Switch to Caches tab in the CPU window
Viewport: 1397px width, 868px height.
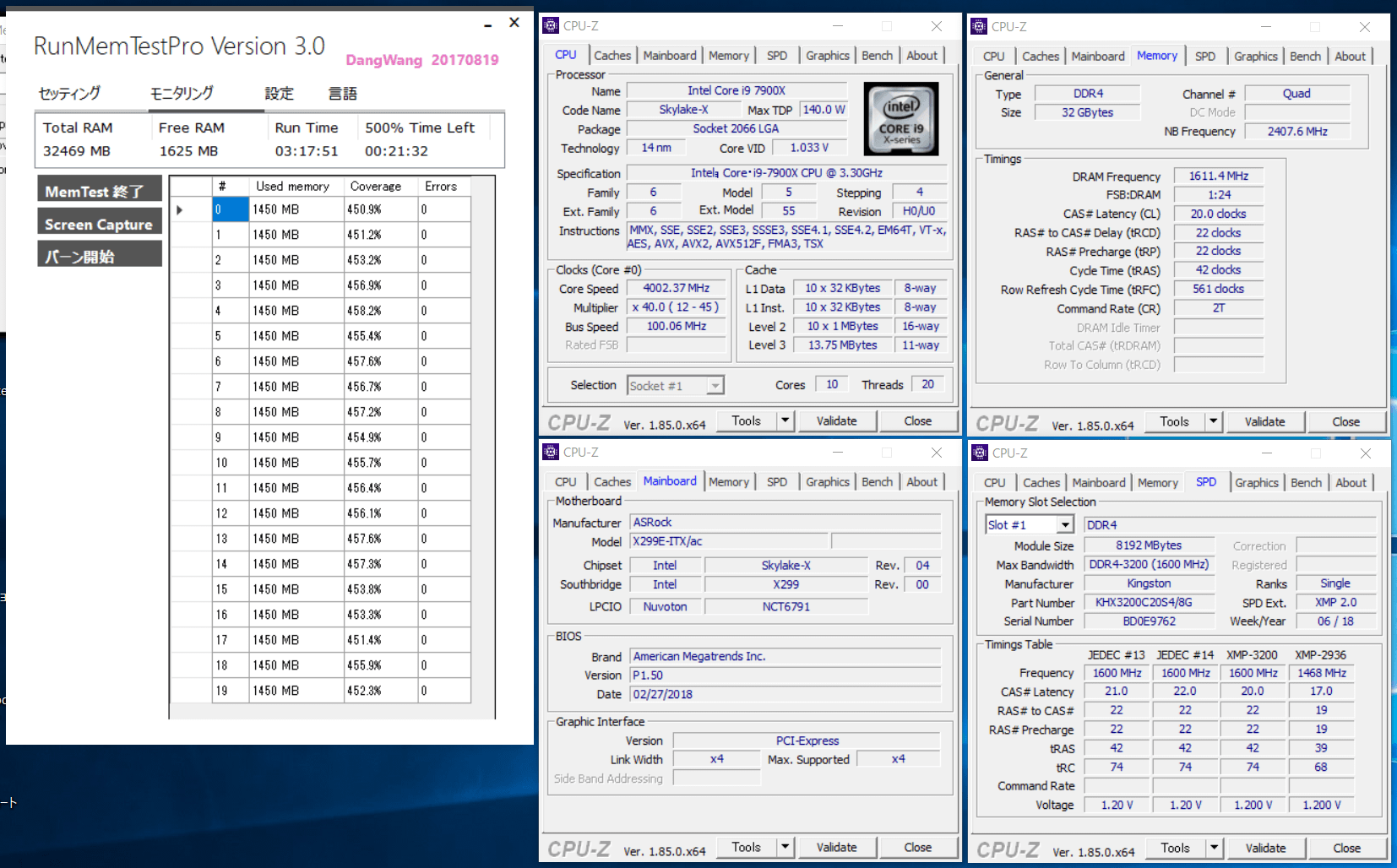coord(612,56)
